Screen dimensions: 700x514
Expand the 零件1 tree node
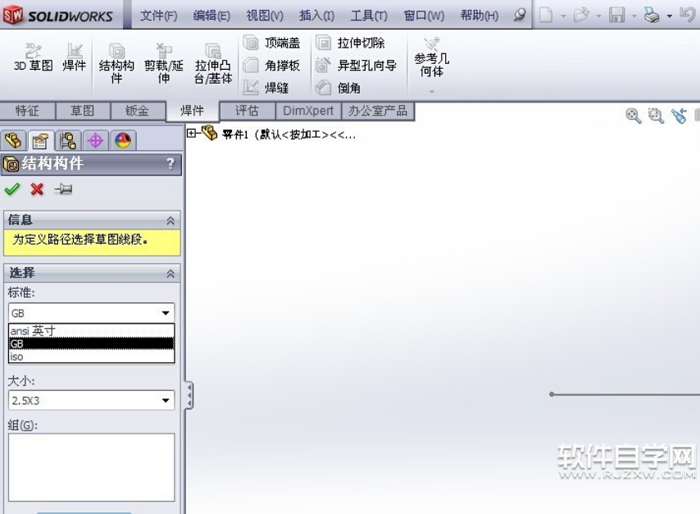(x=192, y=133)
